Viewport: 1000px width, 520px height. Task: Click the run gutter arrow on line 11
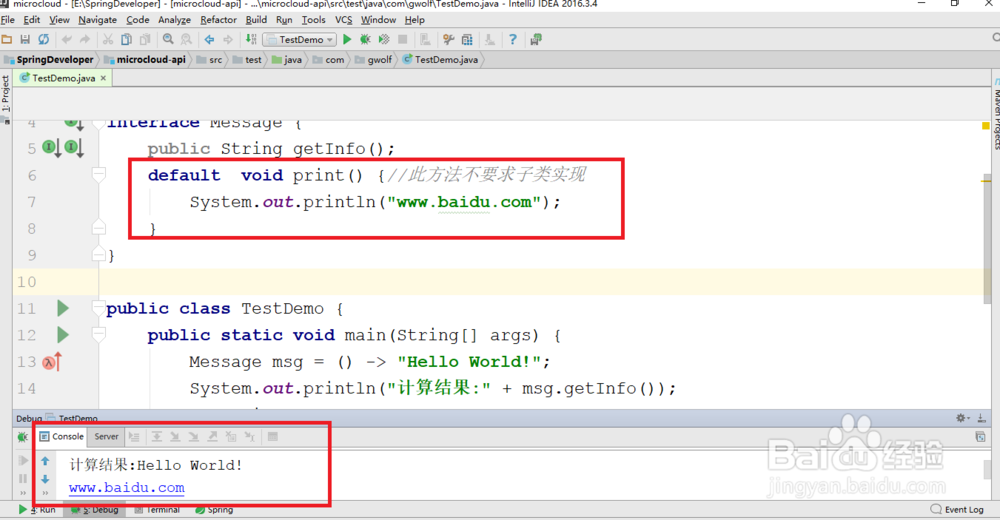tap(62, 308)
